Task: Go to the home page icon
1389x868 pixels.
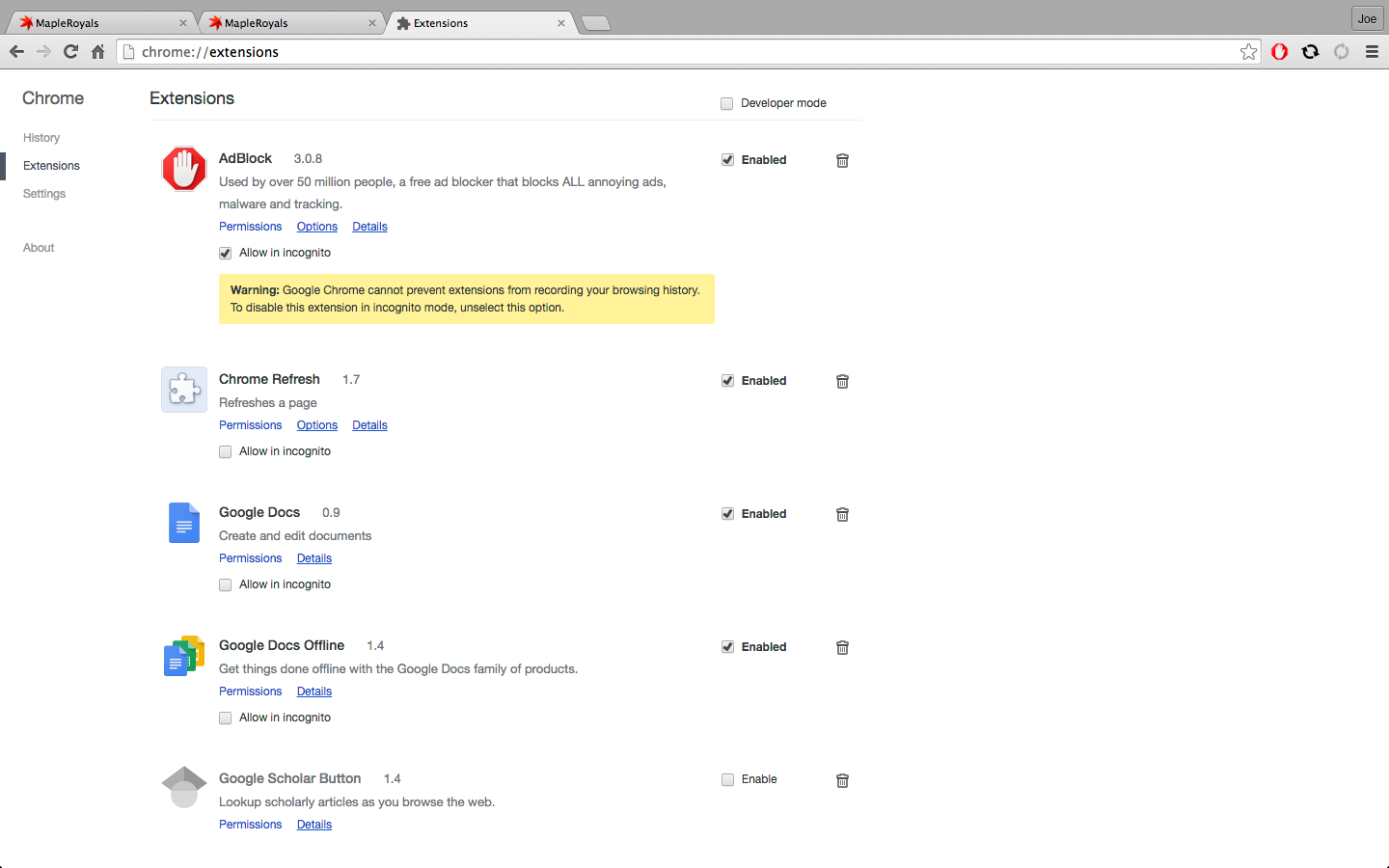Action: click(x=97, y=52)
